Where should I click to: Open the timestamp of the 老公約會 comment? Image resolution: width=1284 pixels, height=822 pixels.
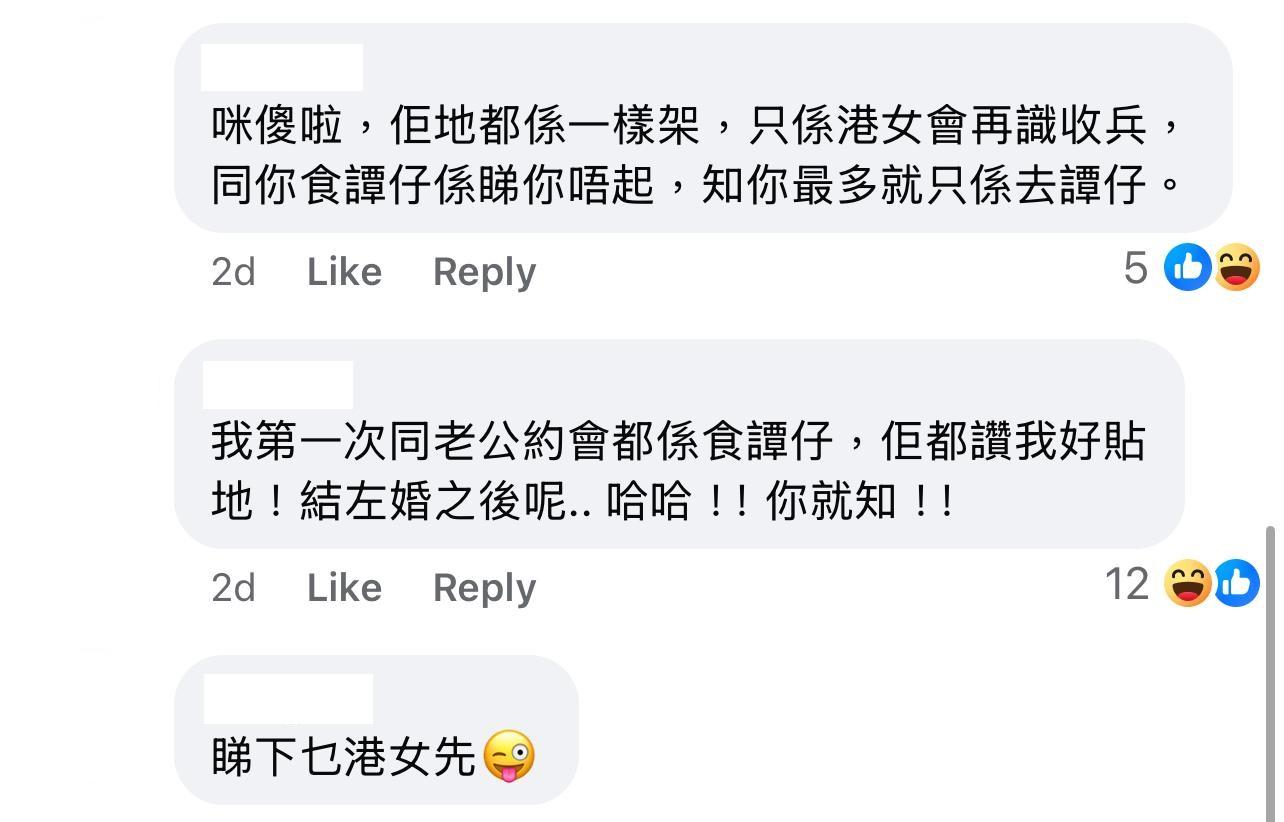233,588
